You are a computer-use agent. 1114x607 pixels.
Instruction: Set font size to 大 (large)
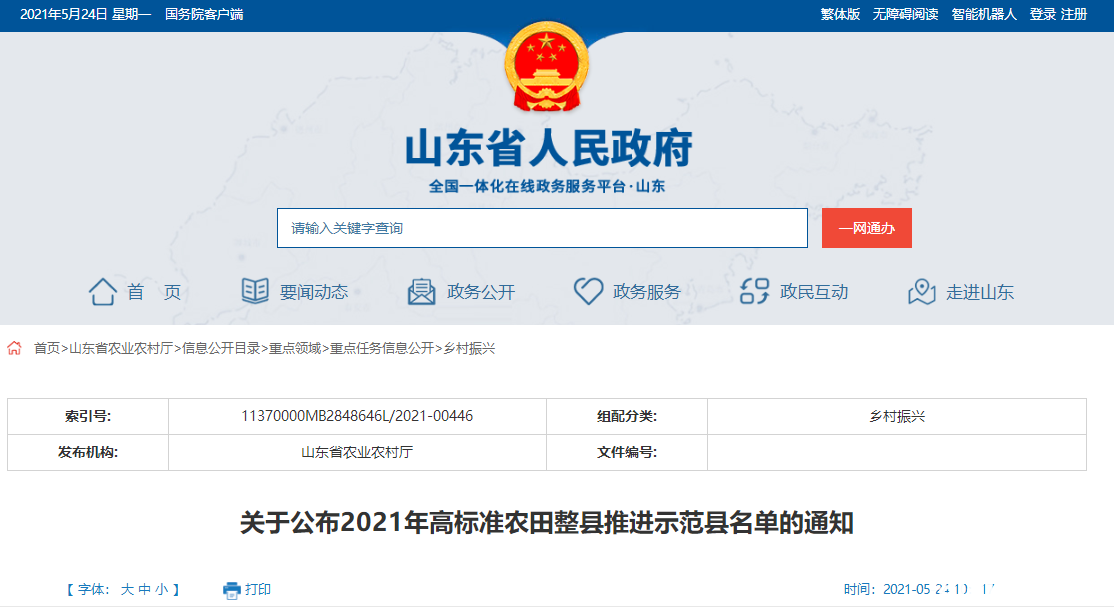pos(127,589)
